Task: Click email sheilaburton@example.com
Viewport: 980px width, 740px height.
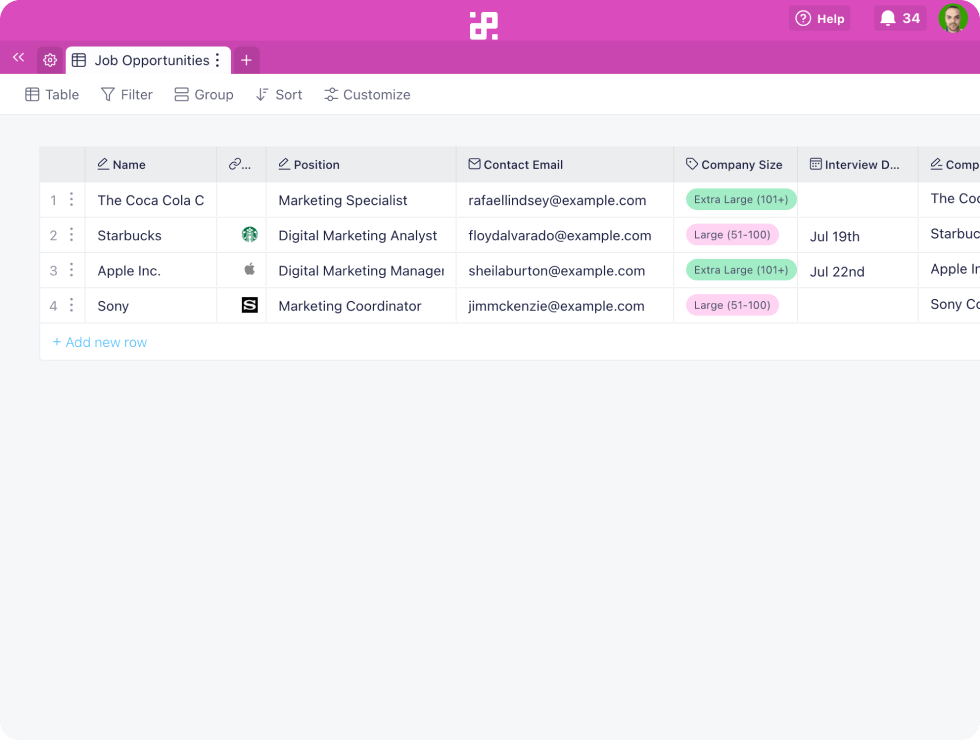Action: tap(556, 271)
